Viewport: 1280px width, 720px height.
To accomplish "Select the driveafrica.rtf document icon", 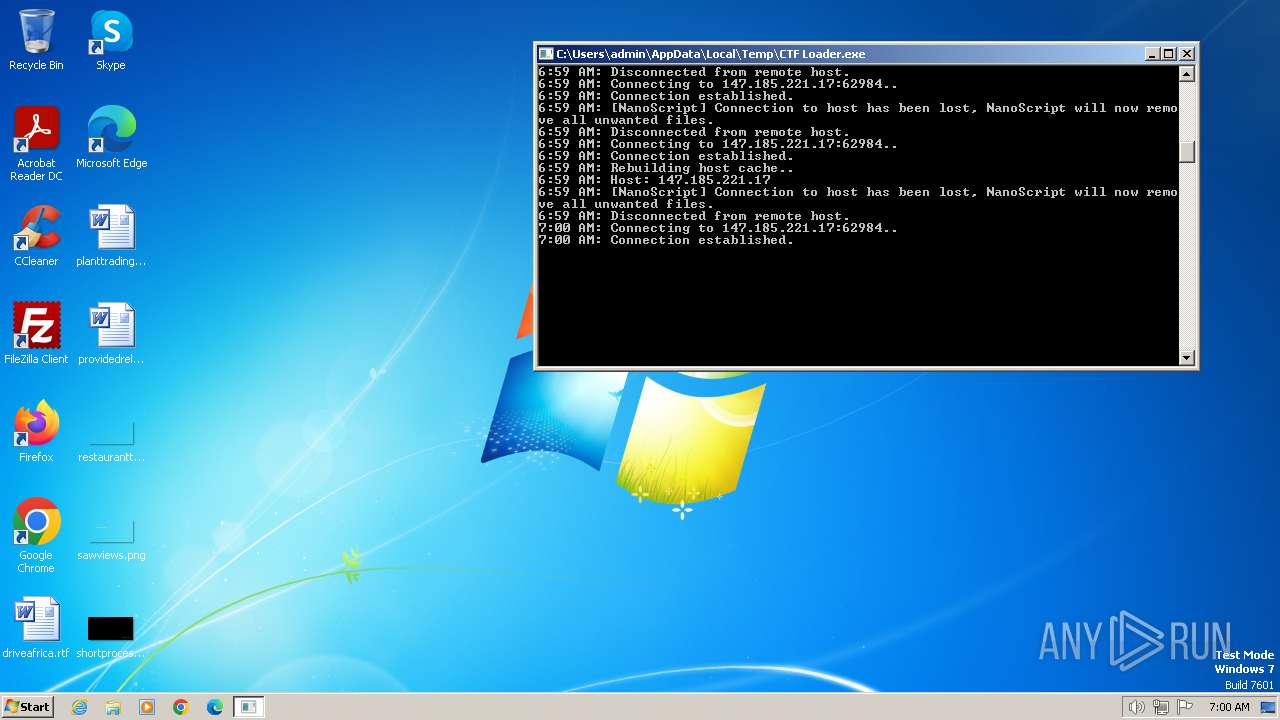I will pos(36,628).
